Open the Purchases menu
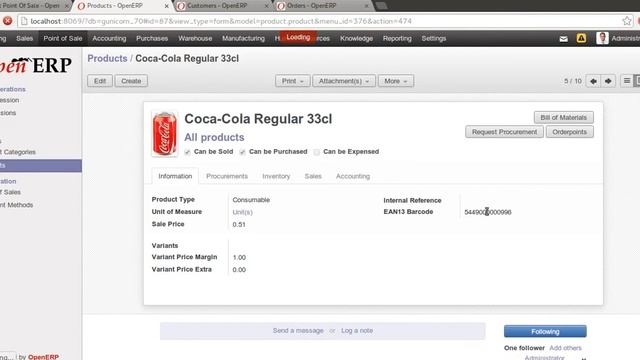The image size is (640, 360). 152,38
